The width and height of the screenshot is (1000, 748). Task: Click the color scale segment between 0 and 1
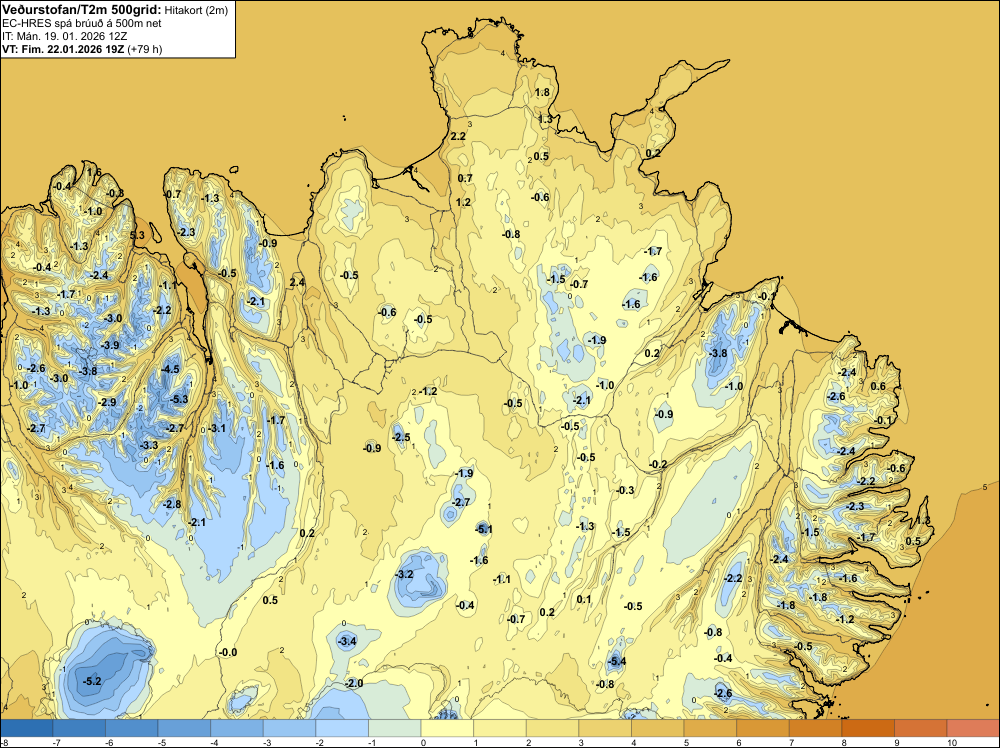click(447, 728)
